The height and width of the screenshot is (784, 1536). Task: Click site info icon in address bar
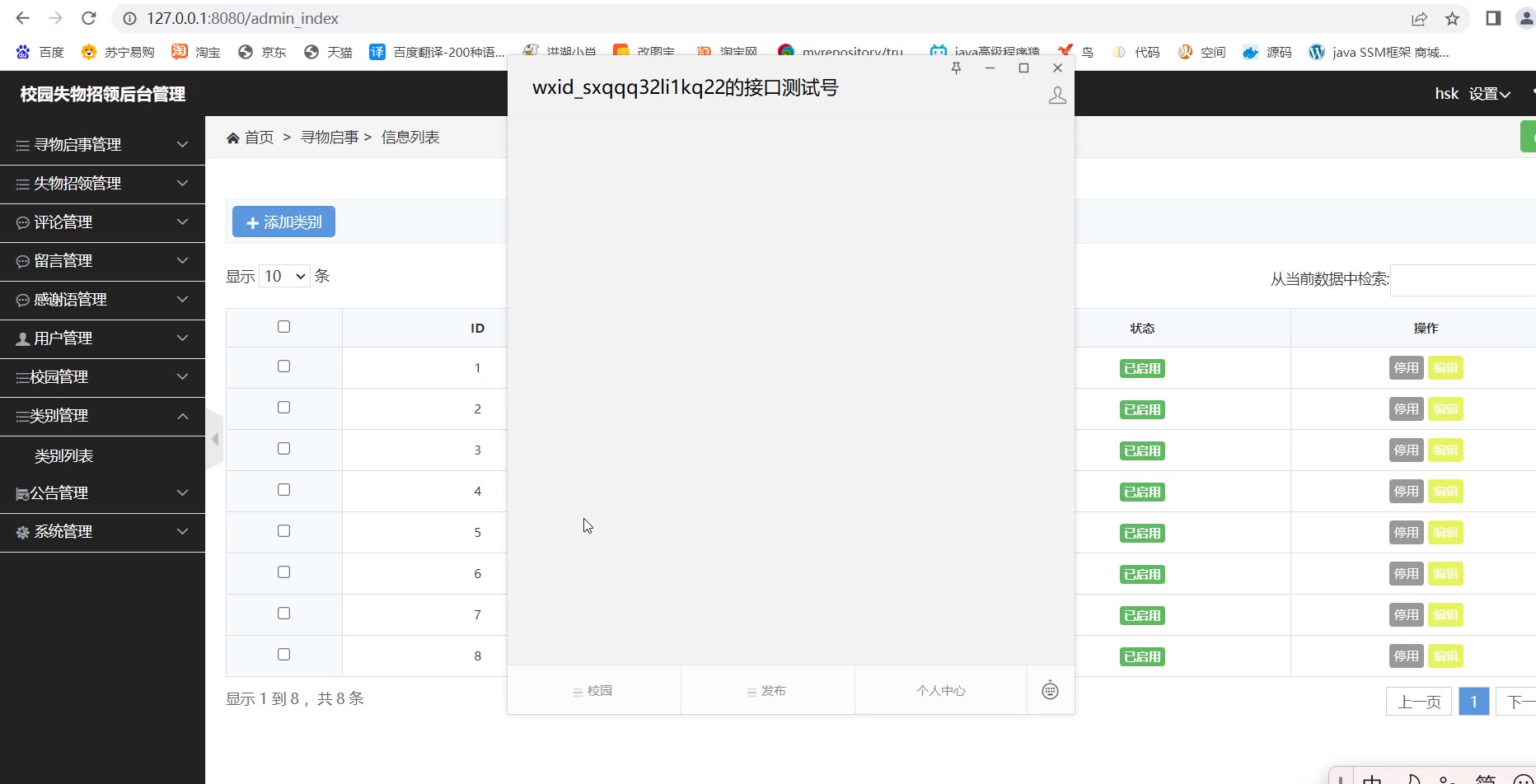point(129,18)
